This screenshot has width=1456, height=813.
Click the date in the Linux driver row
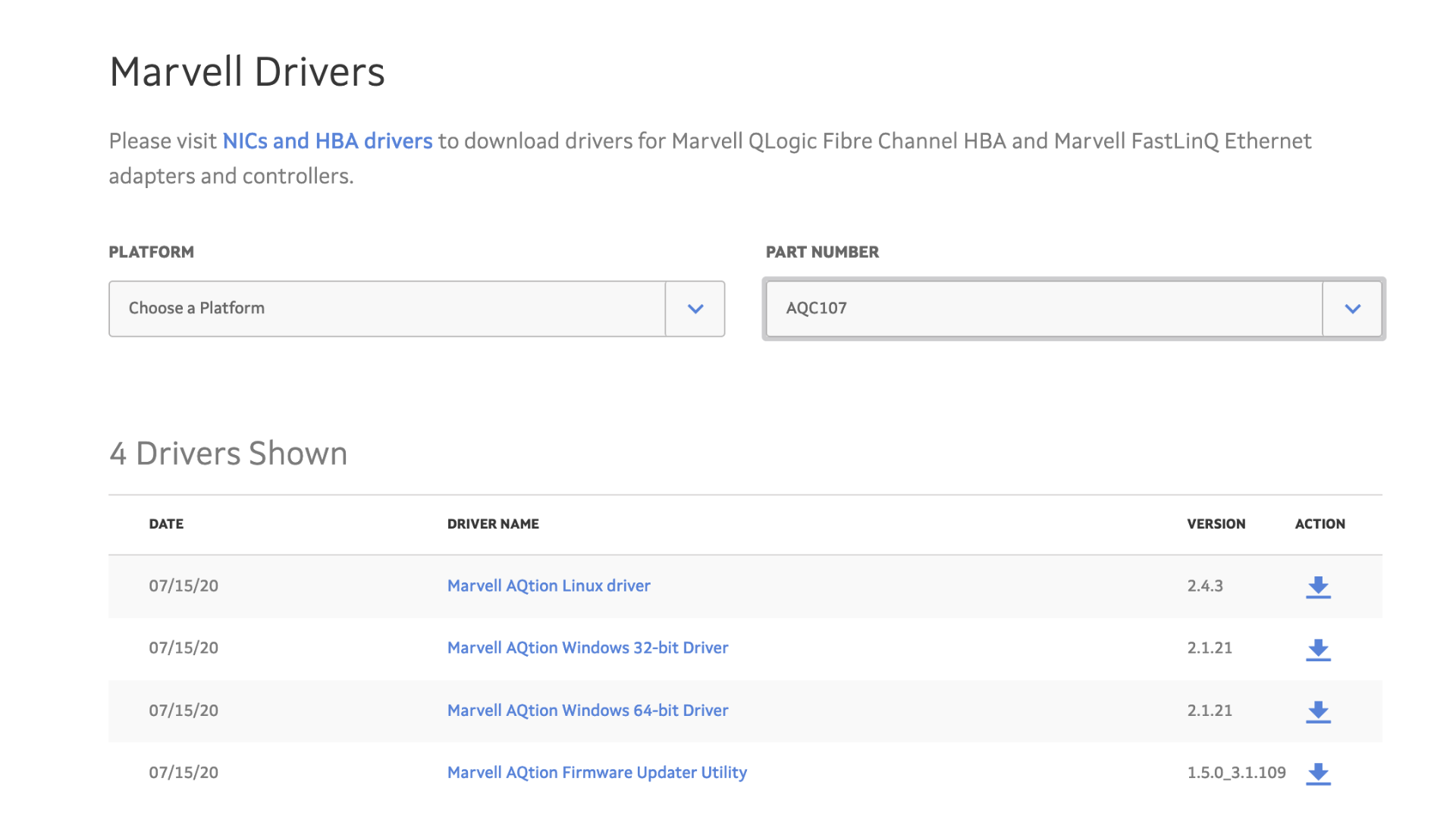(x=184, y=585)
